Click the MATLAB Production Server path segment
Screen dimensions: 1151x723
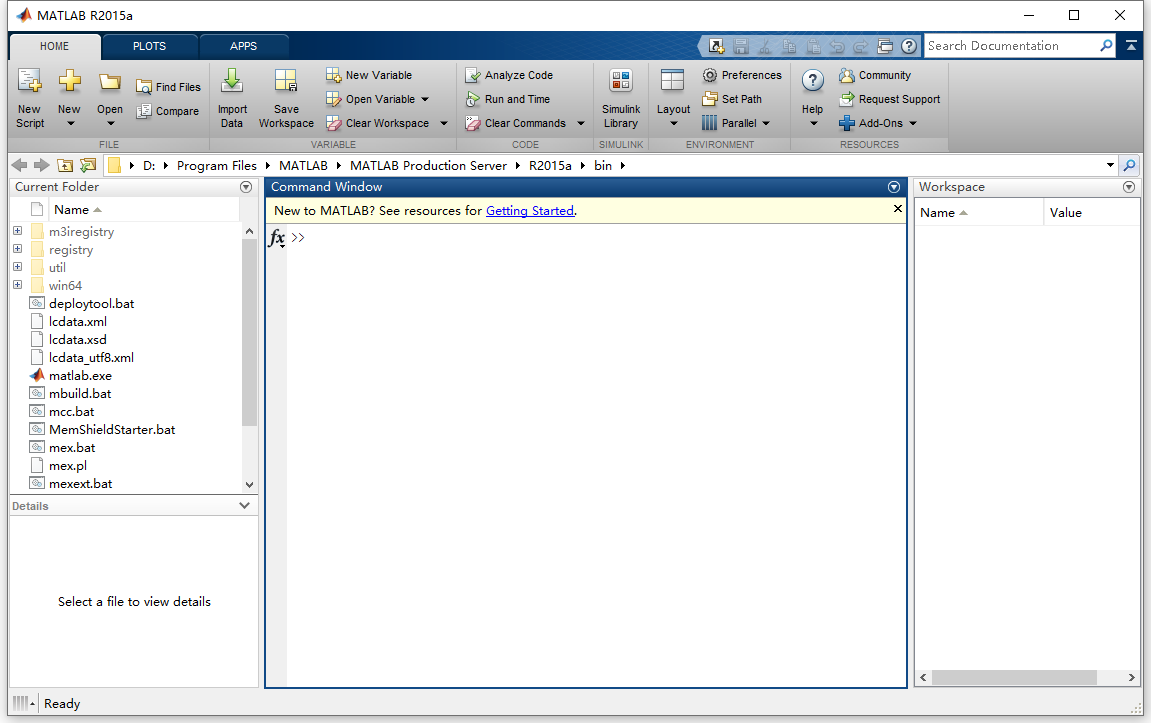click(x=428, y=165)
